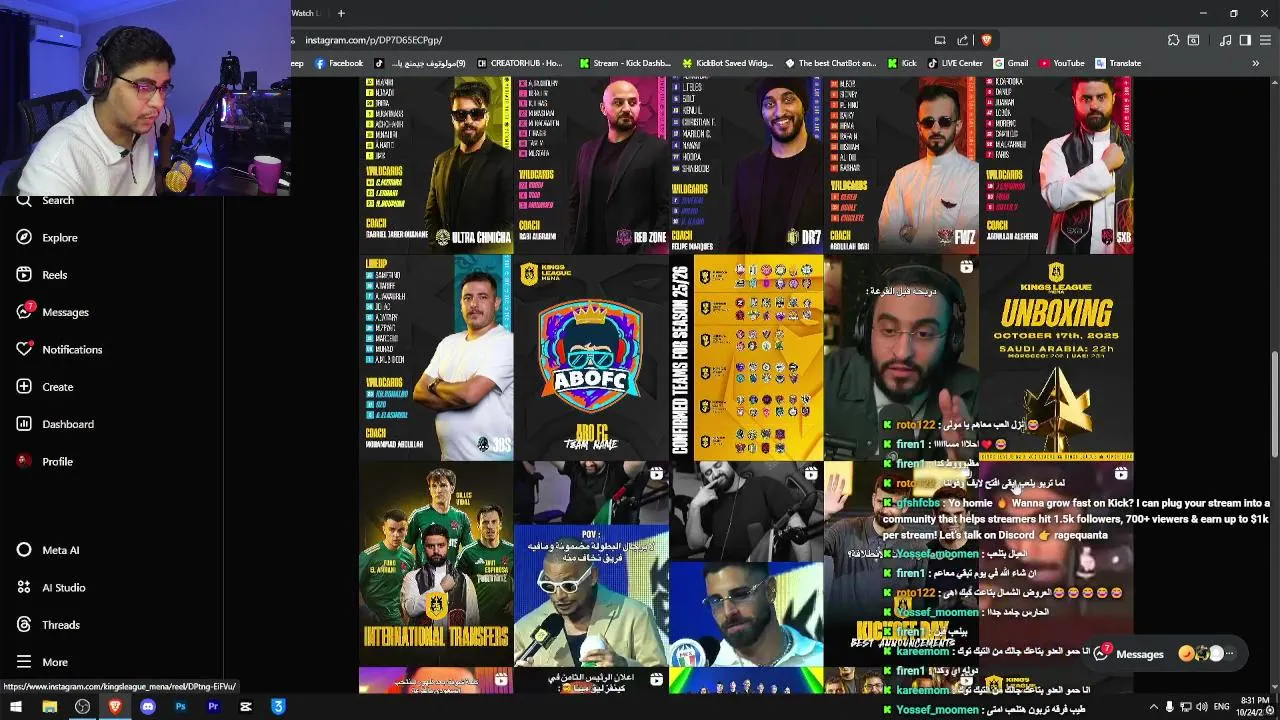Show hidden system tray icons chevron
This screenshot has width=1280, height=720.
(x=1153, y=706)
